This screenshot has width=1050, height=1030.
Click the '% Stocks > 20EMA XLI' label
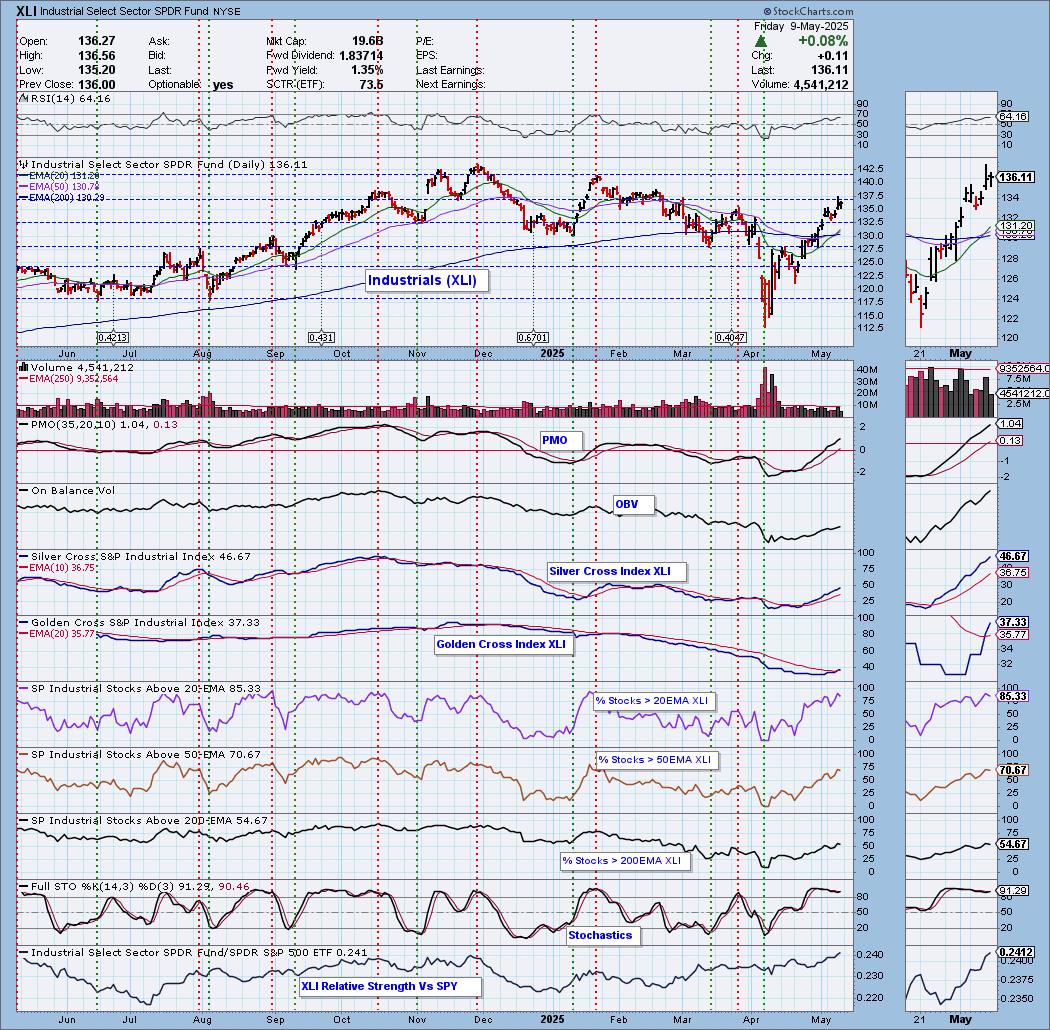(652, 701)
